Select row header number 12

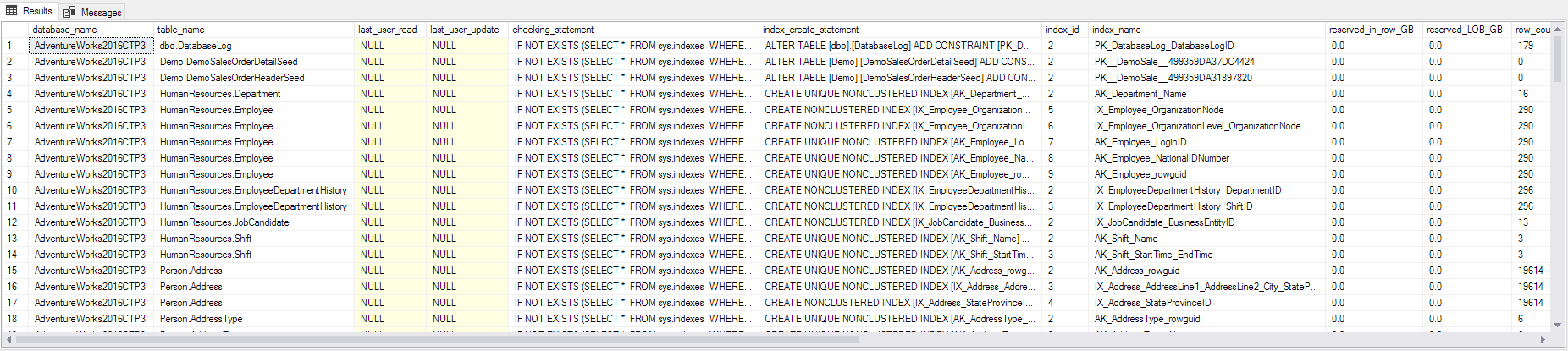(15, 222)
